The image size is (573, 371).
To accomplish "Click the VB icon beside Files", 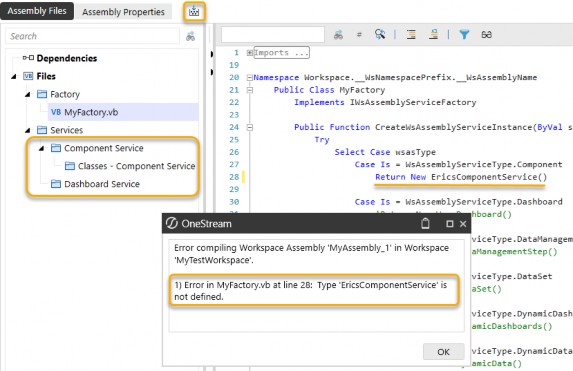I will tap(28, 76).
